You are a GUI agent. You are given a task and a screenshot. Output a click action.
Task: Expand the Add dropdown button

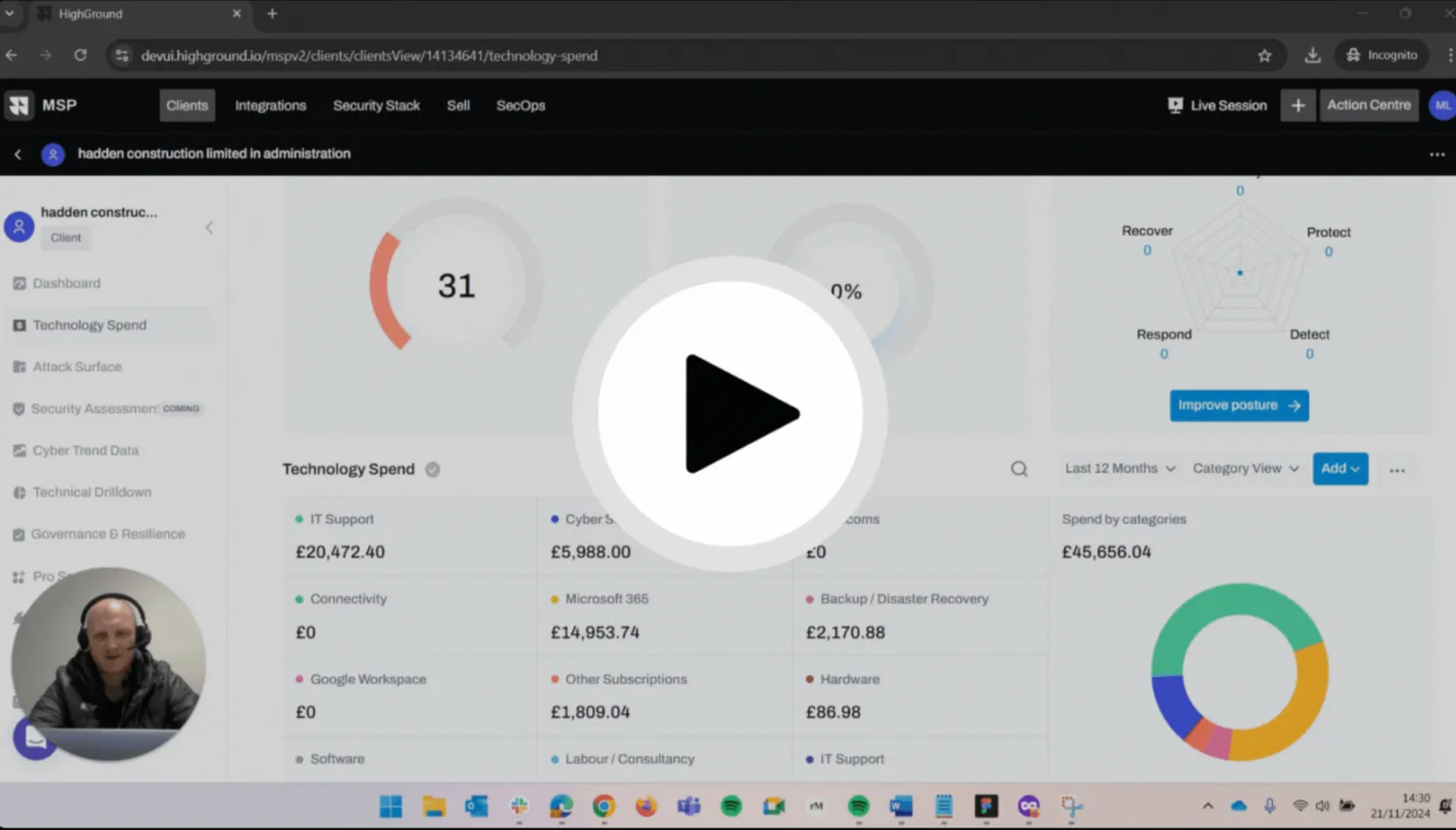[x=1339, y=468]
